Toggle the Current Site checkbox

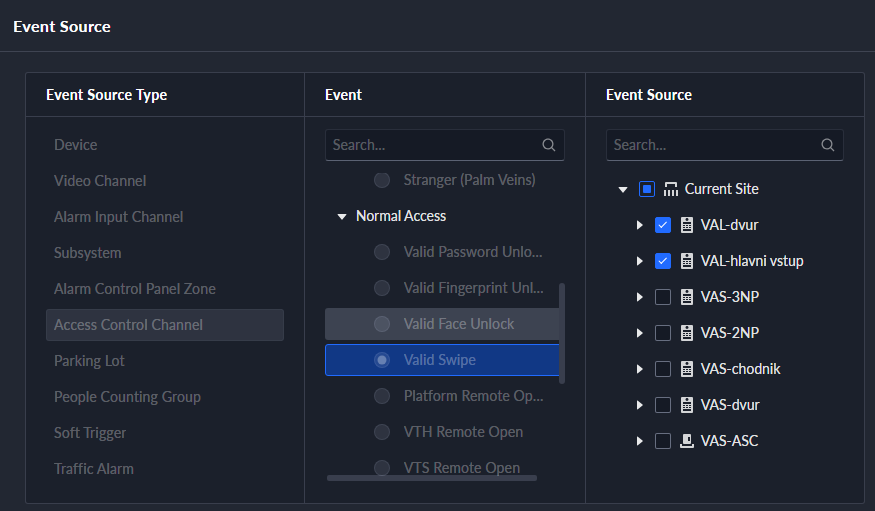(647, 189)
